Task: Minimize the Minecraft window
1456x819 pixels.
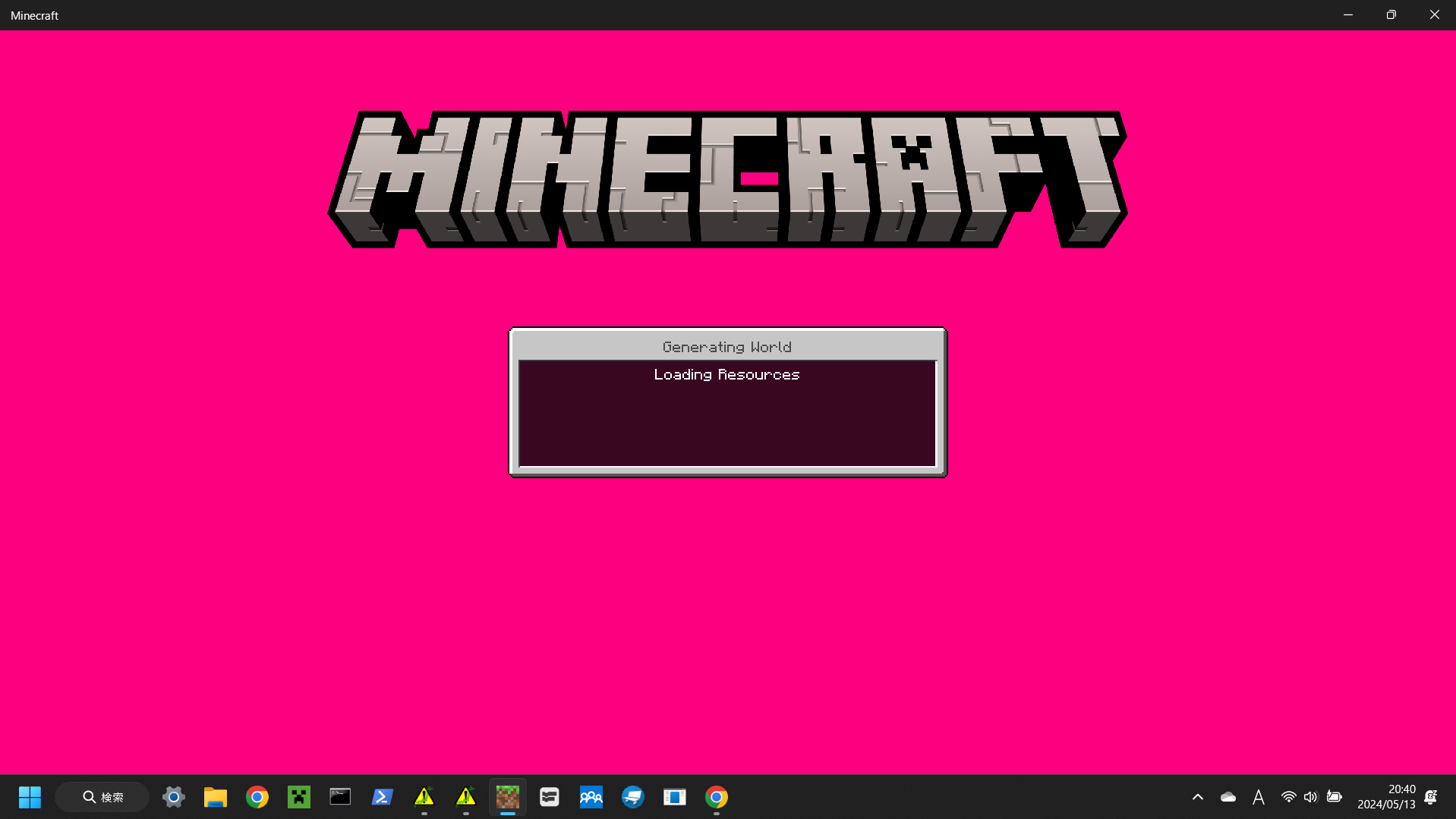Action: point(1348,15)
